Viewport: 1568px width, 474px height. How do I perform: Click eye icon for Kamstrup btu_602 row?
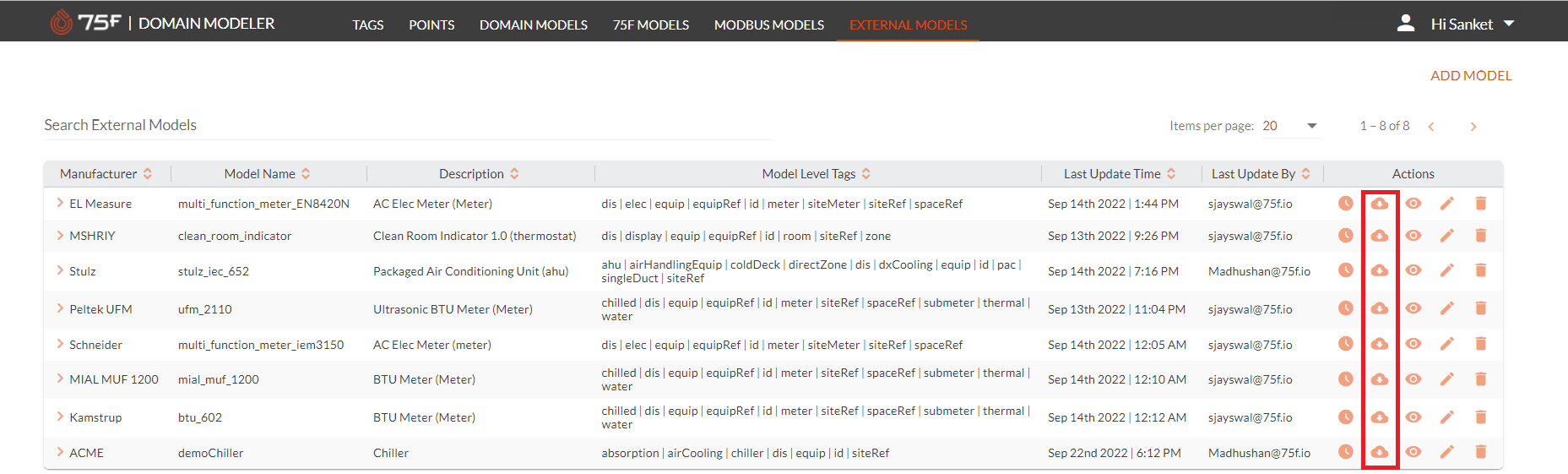[x=1413, y=417]
